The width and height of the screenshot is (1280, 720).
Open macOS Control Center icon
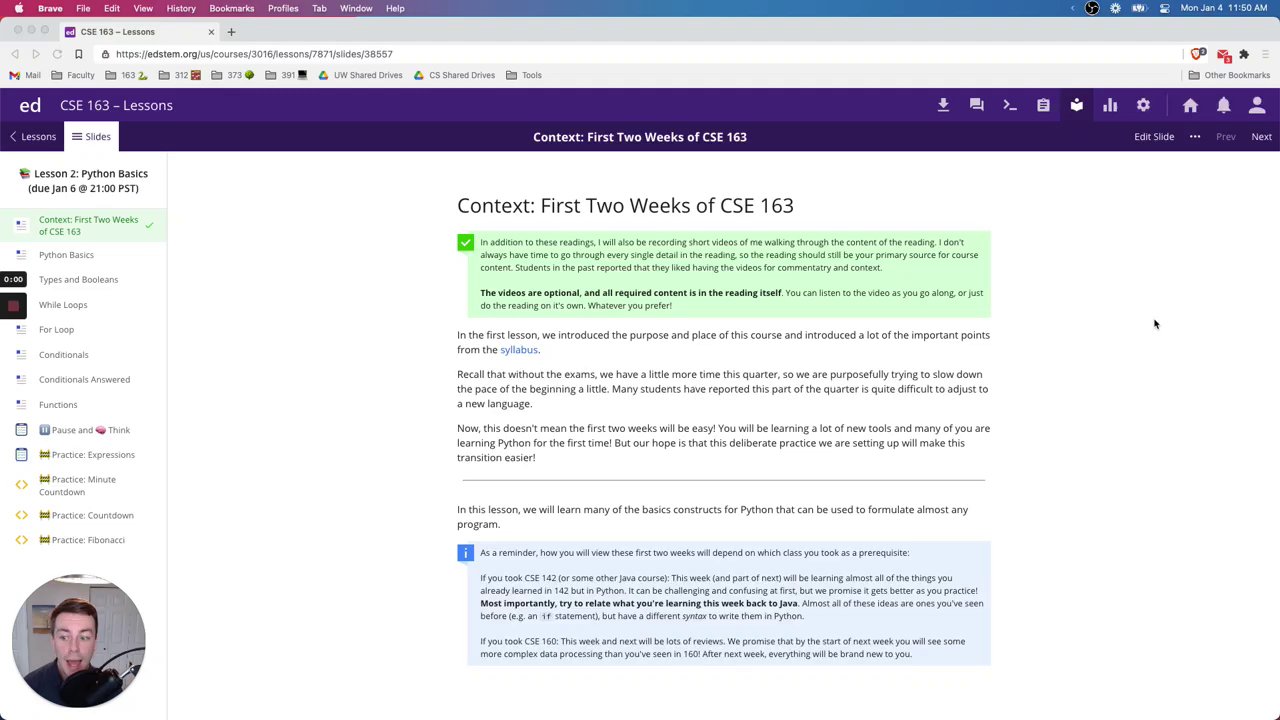[1165, 8]
